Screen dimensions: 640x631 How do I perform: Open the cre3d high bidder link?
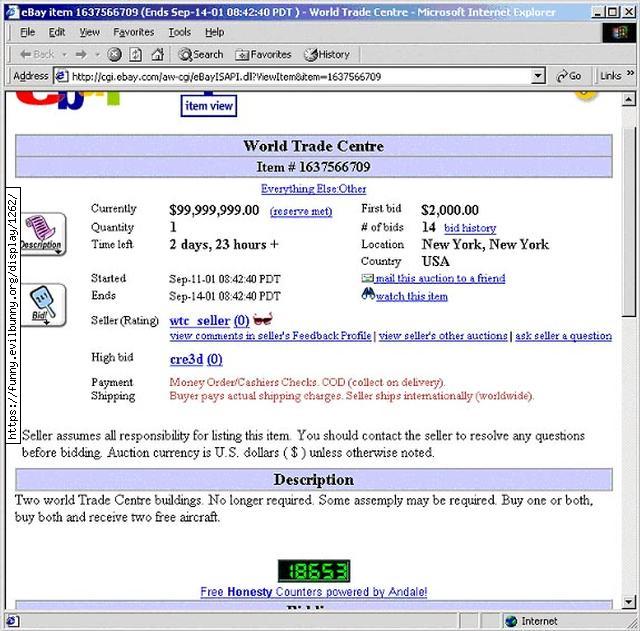coord(186,360)
